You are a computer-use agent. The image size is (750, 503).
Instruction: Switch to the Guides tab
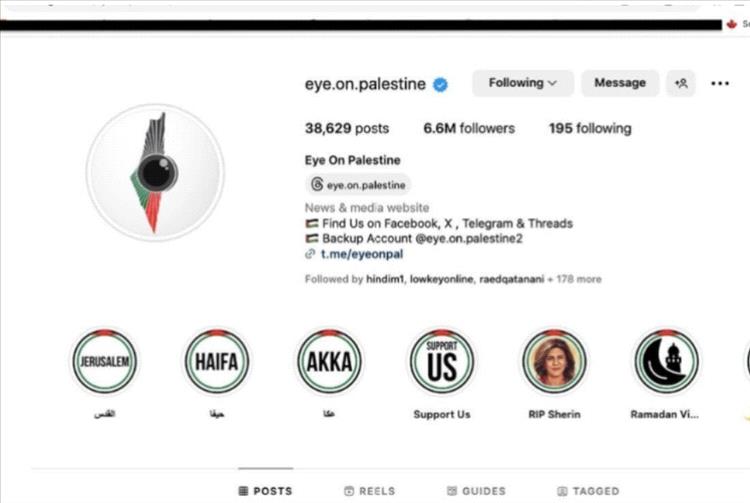click(x=476, y=491)
